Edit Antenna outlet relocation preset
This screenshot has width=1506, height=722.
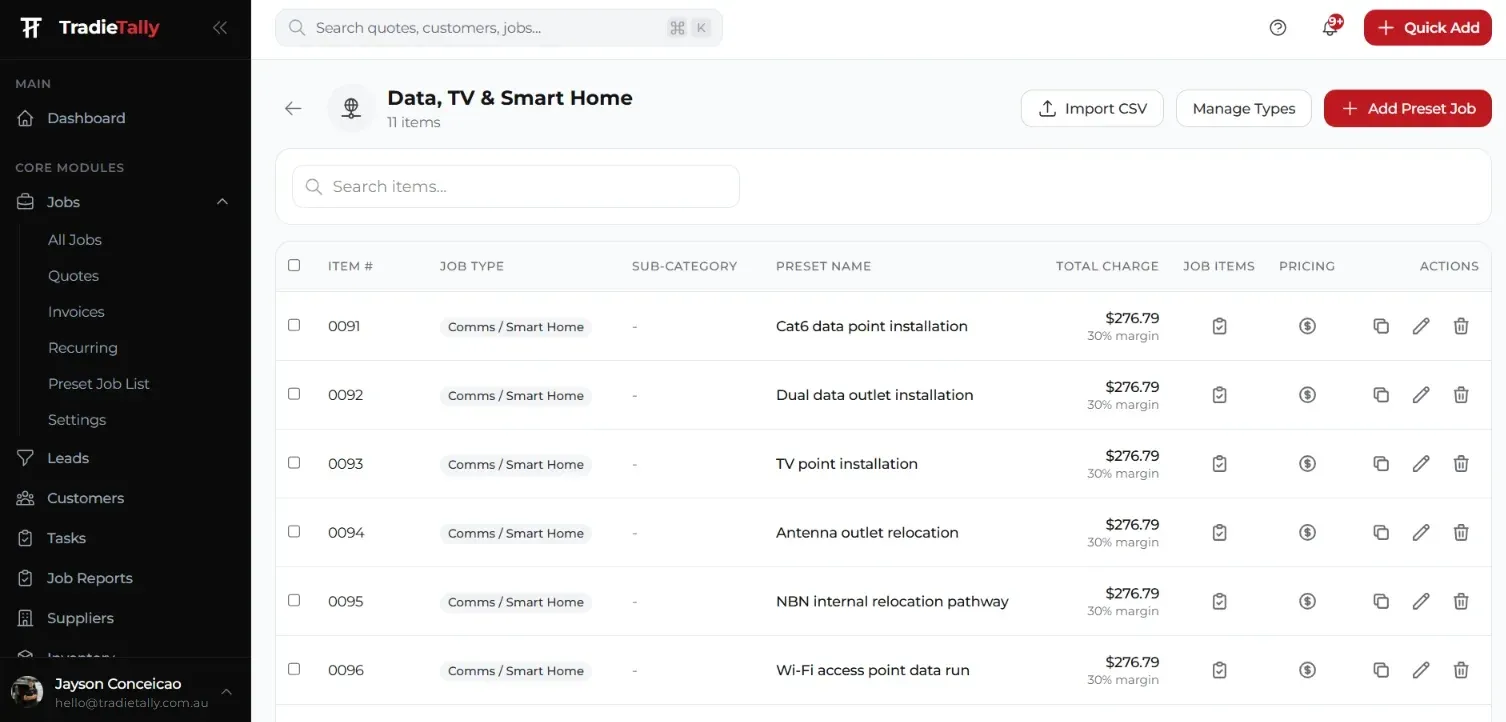(x=1421, y=533)
